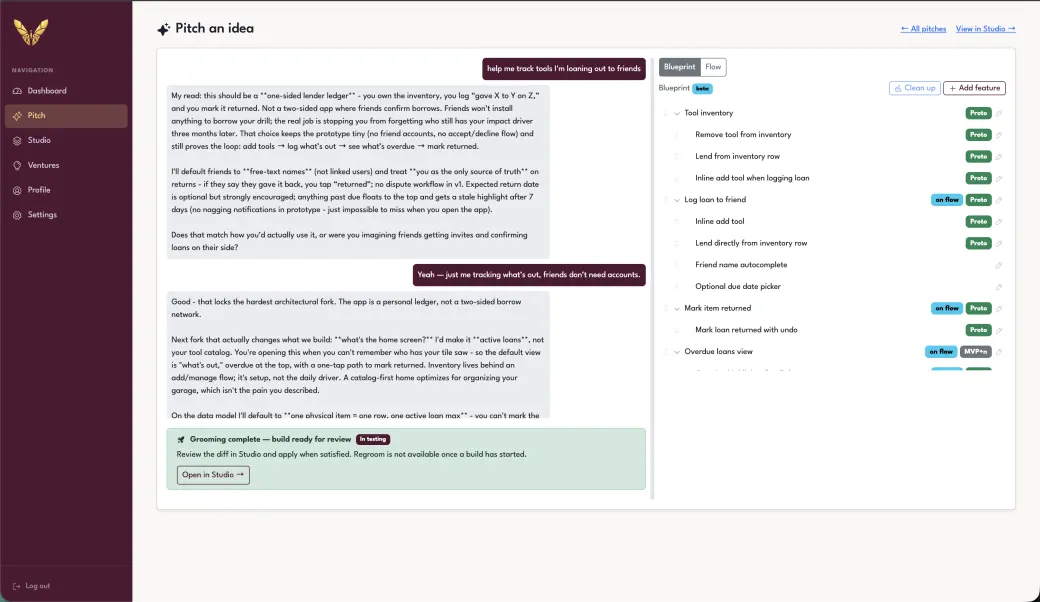This screenshot has height=602, width=1040.
Task: Open Ventures in the sidebar
Action: pos(66,165)
